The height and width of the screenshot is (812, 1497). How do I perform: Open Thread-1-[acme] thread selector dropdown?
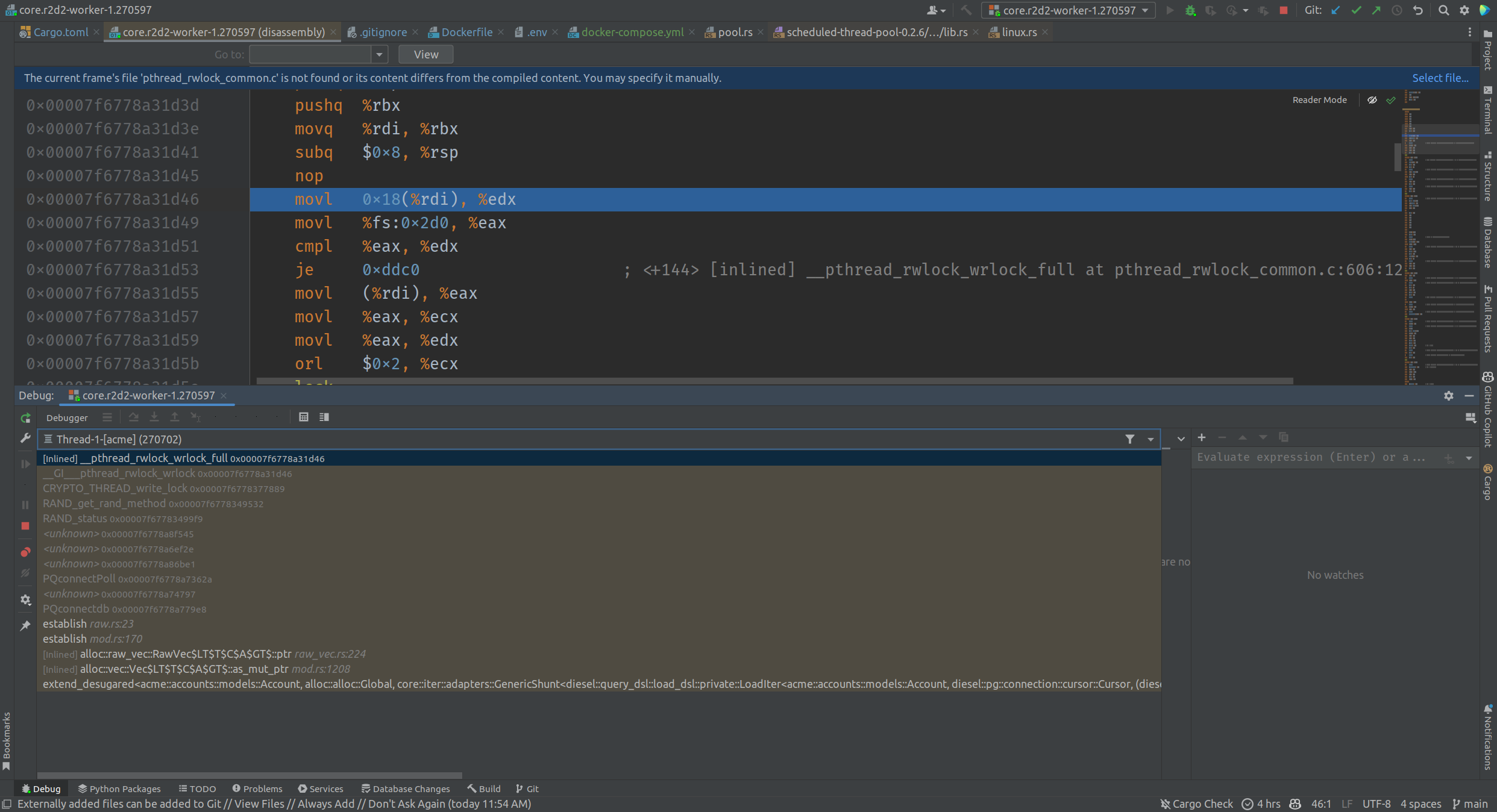[x=1150, y=439]
